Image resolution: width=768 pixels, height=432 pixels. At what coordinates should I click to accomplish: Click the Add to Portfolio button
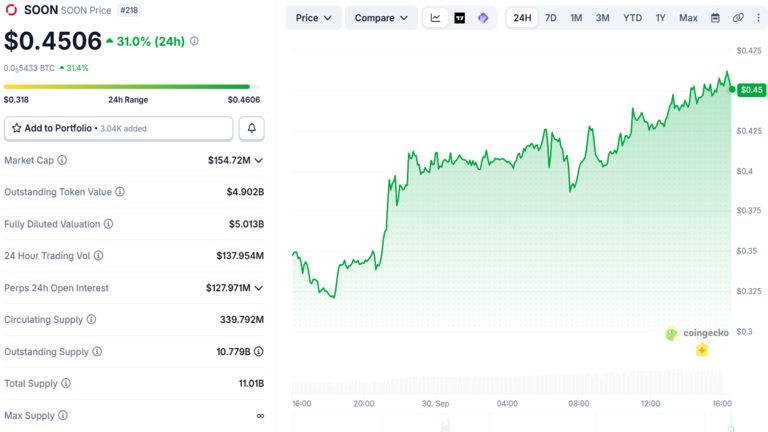point(118,128)
